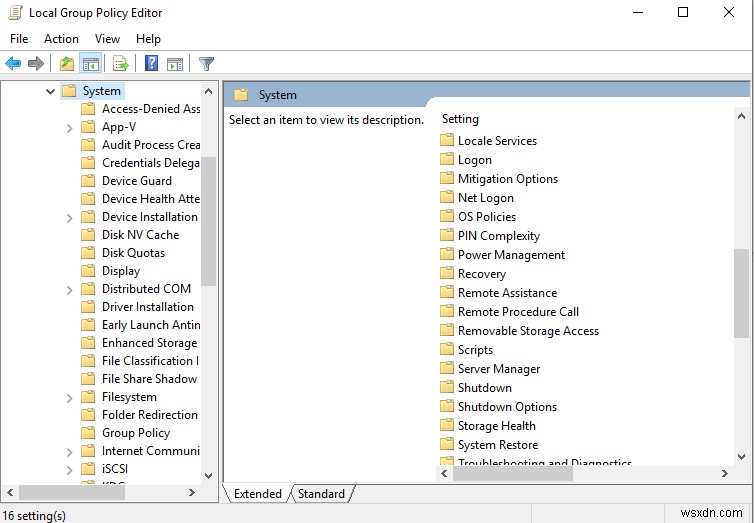Click the Filter funnel toolbar icon
The width and height of the screenshot is (754, 523).
tap(206, 63)
